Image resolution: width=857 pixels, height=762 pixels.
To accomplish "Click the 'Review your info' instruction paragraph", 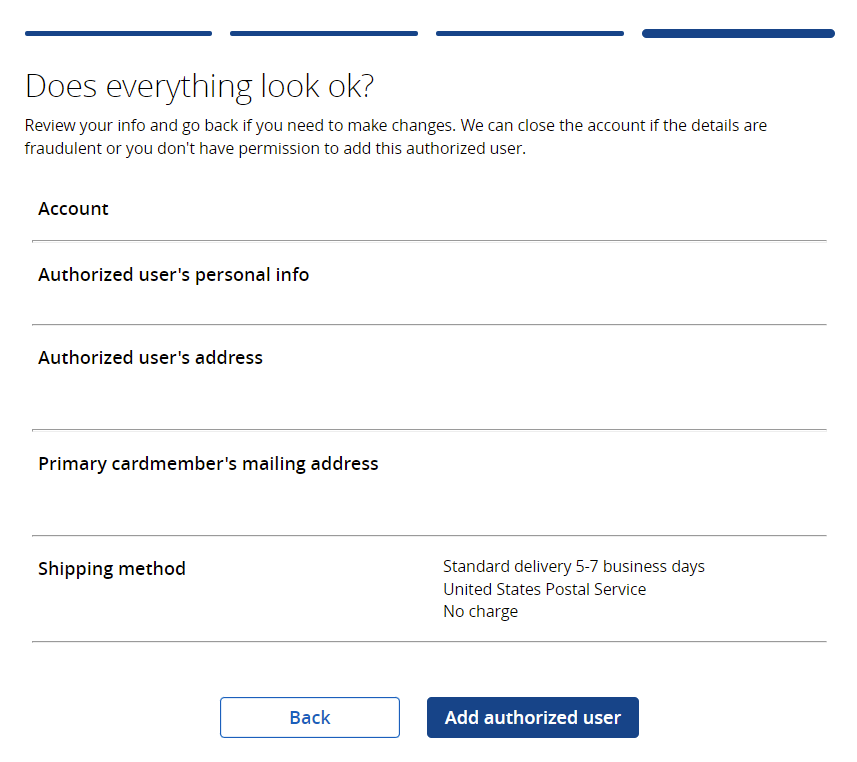I will pos(396,137).
